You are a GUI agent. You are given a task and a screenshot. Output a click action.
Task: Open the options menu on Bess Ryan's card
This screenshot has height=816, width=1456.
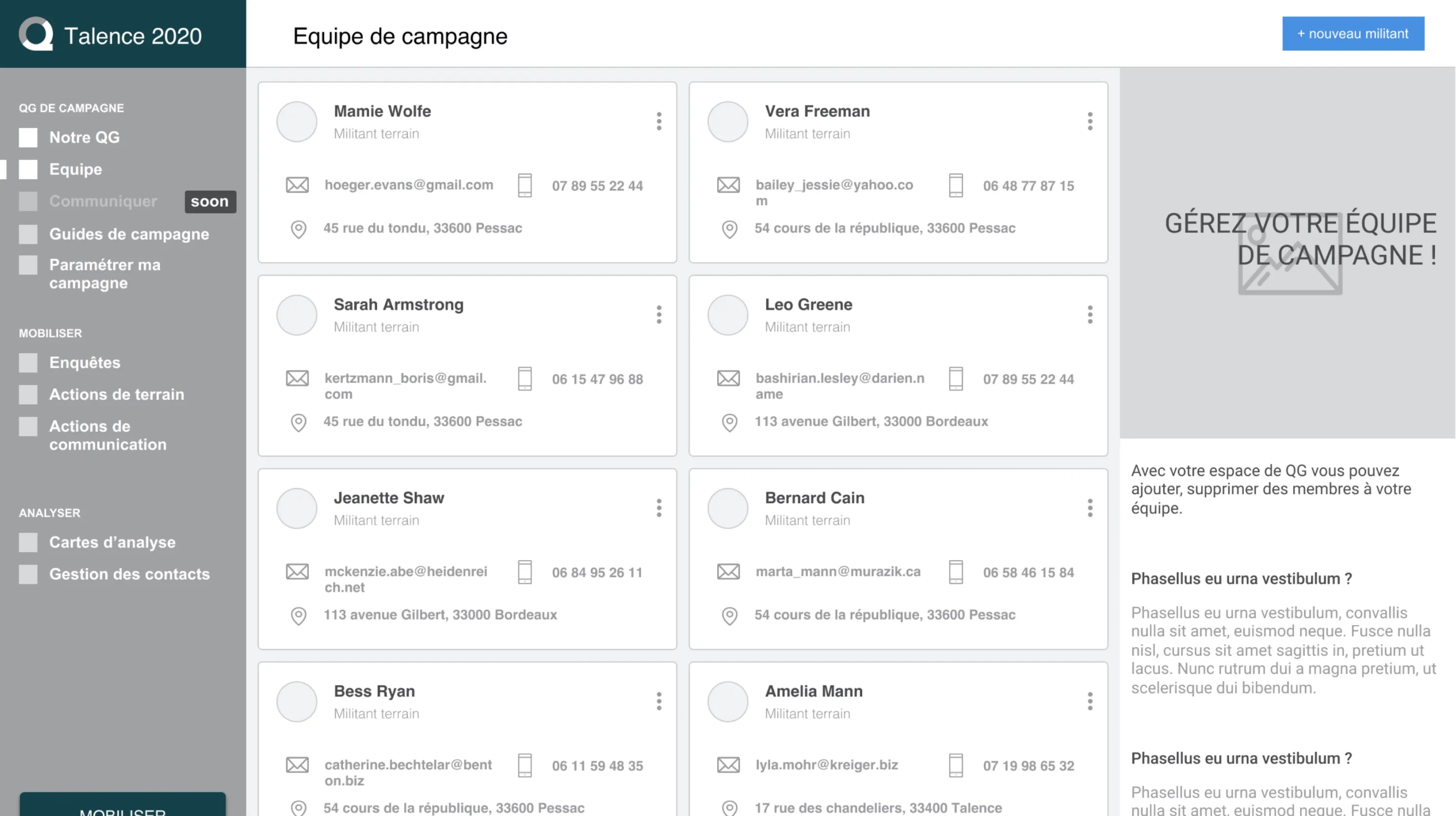click(659, 701)
